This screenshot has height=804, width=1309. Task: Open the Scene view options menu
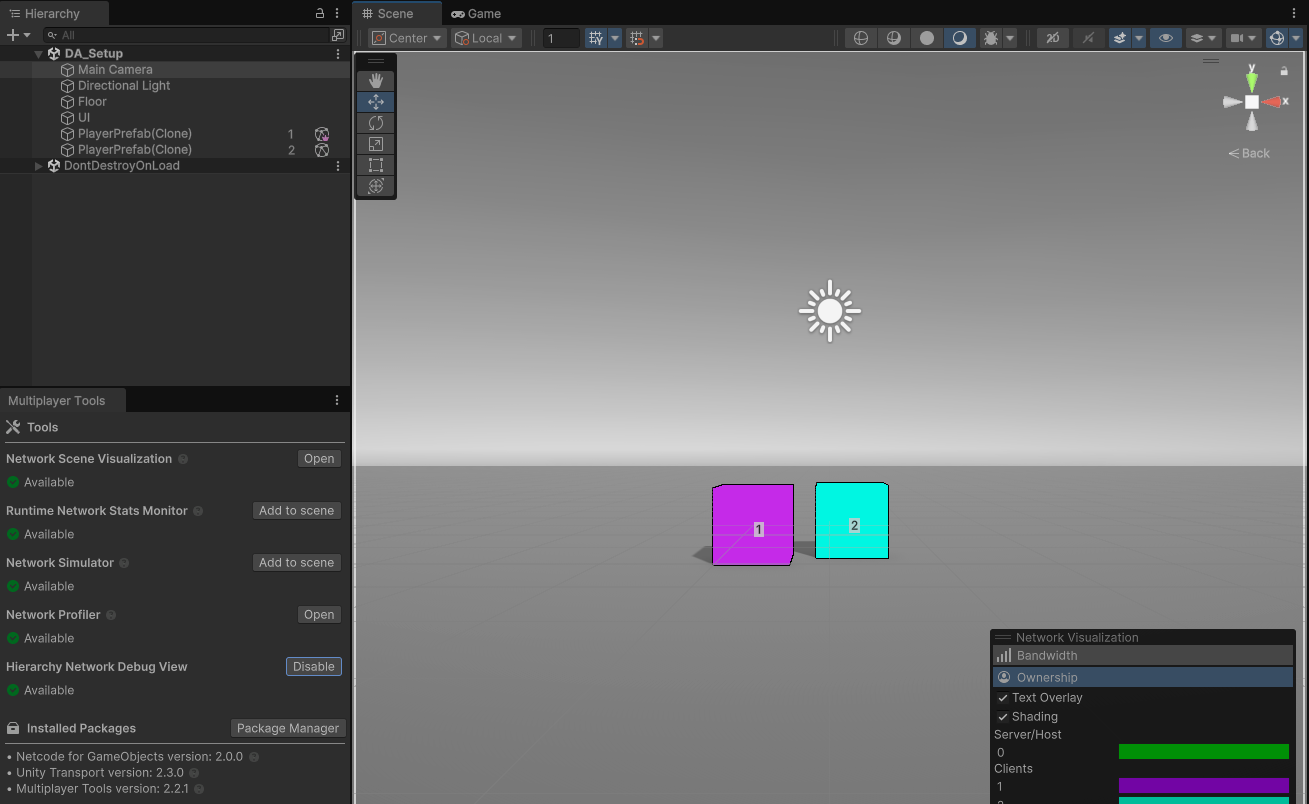(1296, 13)
